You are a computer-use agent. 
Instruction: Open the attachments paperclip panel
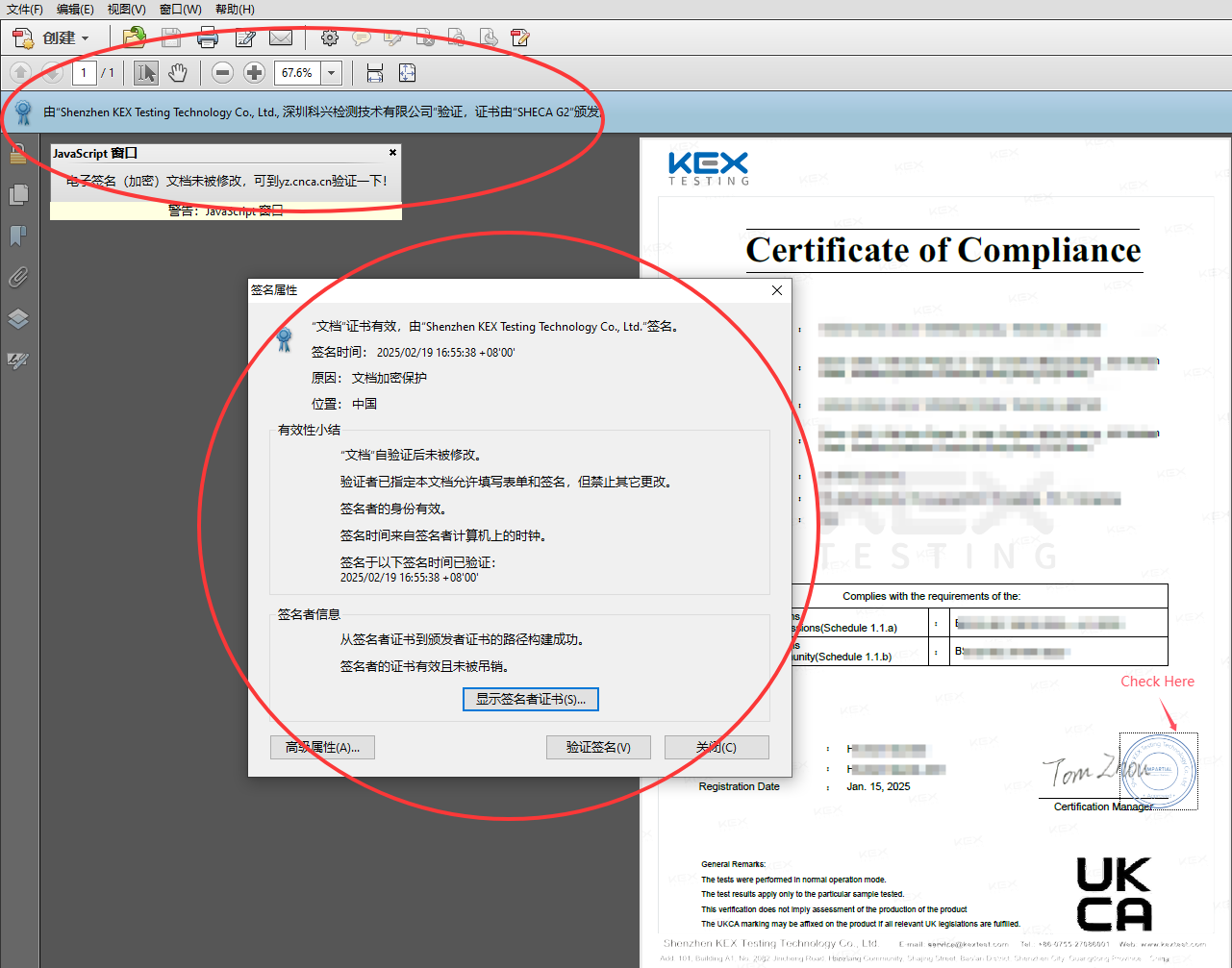point(17,278)
